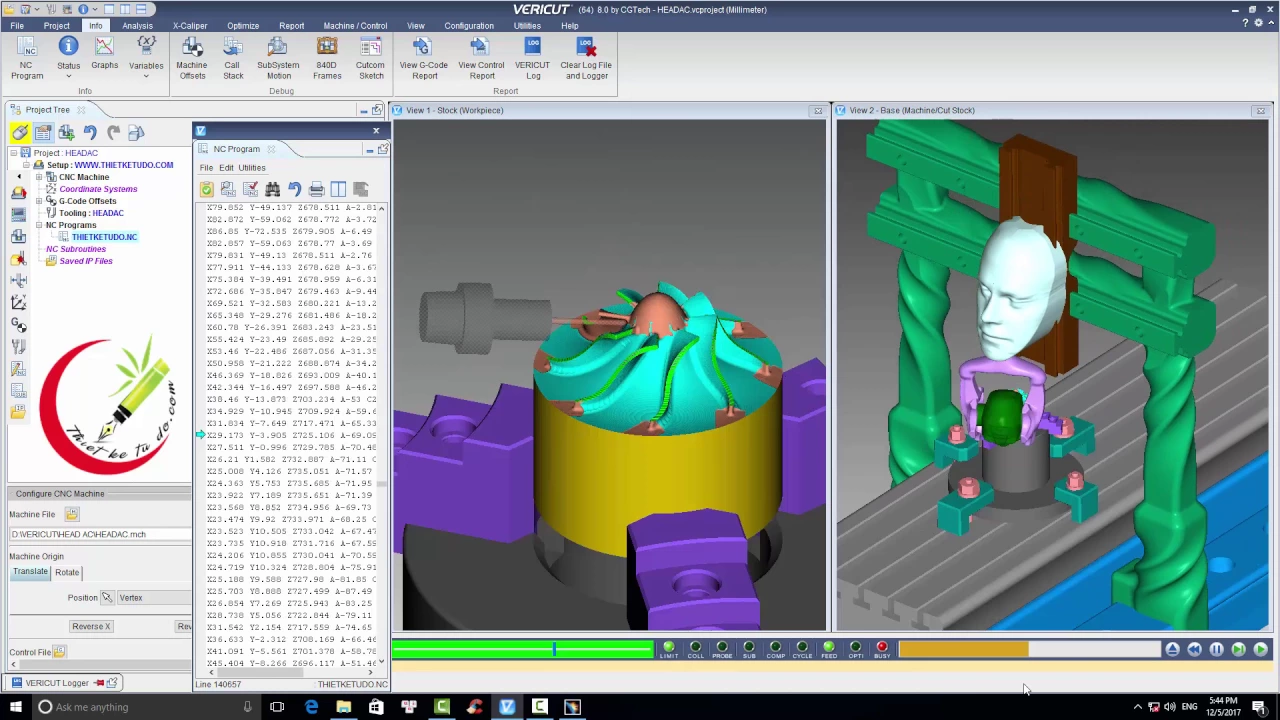Collapse the NC Programs node
This screenshot has height=720, width=1280.
click(x=39, y=225)
